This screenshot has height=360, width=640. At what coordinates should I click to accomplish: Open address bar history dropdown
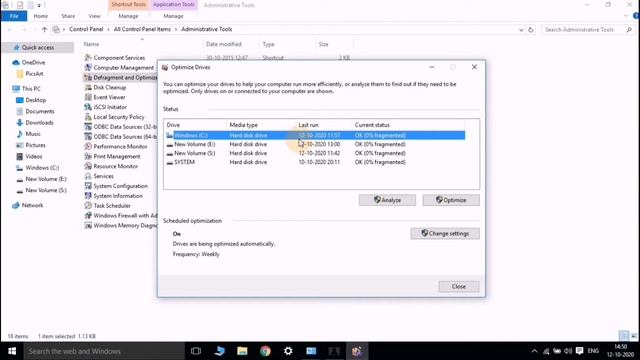(521, 30)
